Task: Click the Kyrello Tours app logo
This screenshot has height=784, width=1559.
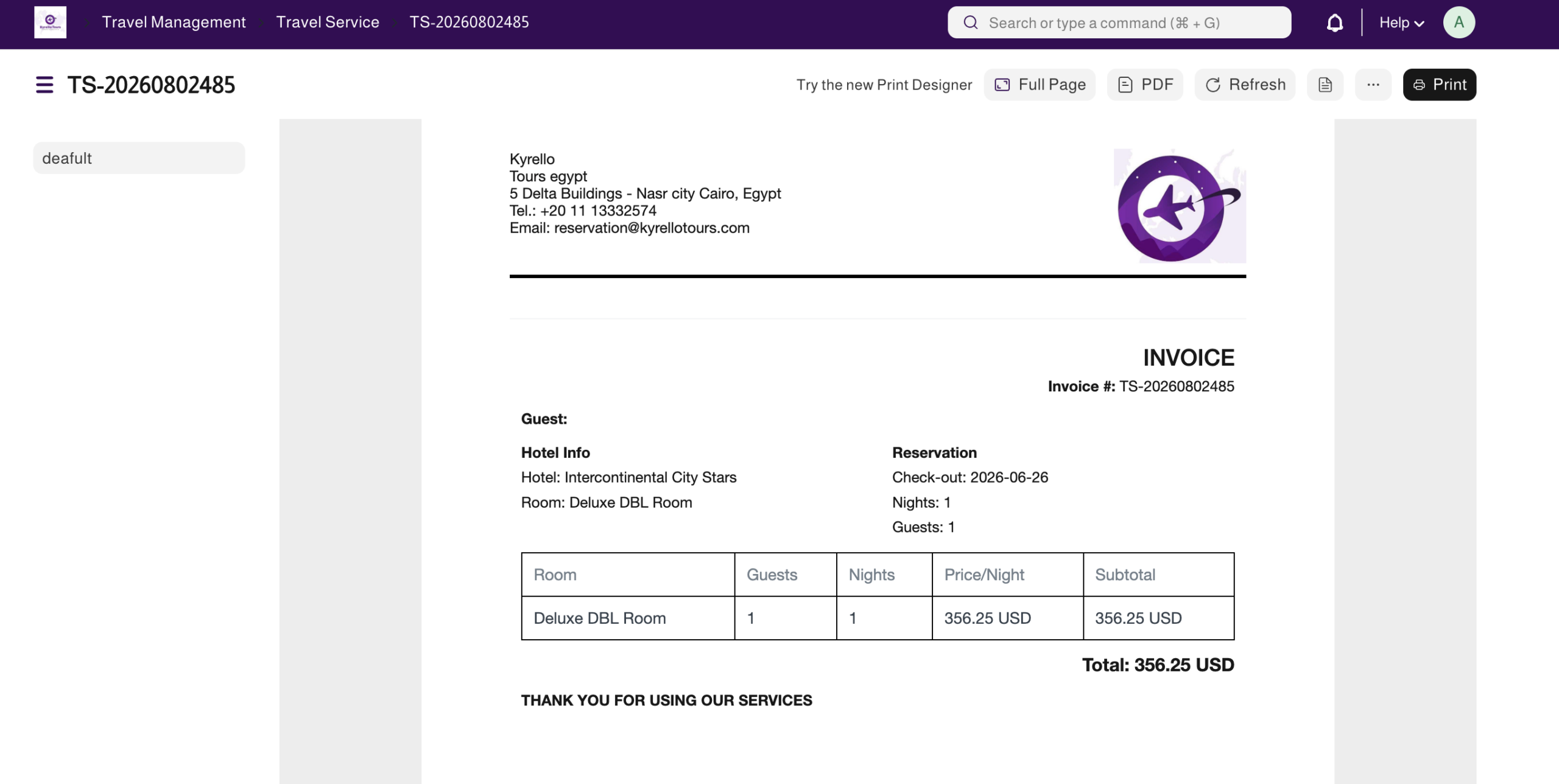Action: [50, 23]
